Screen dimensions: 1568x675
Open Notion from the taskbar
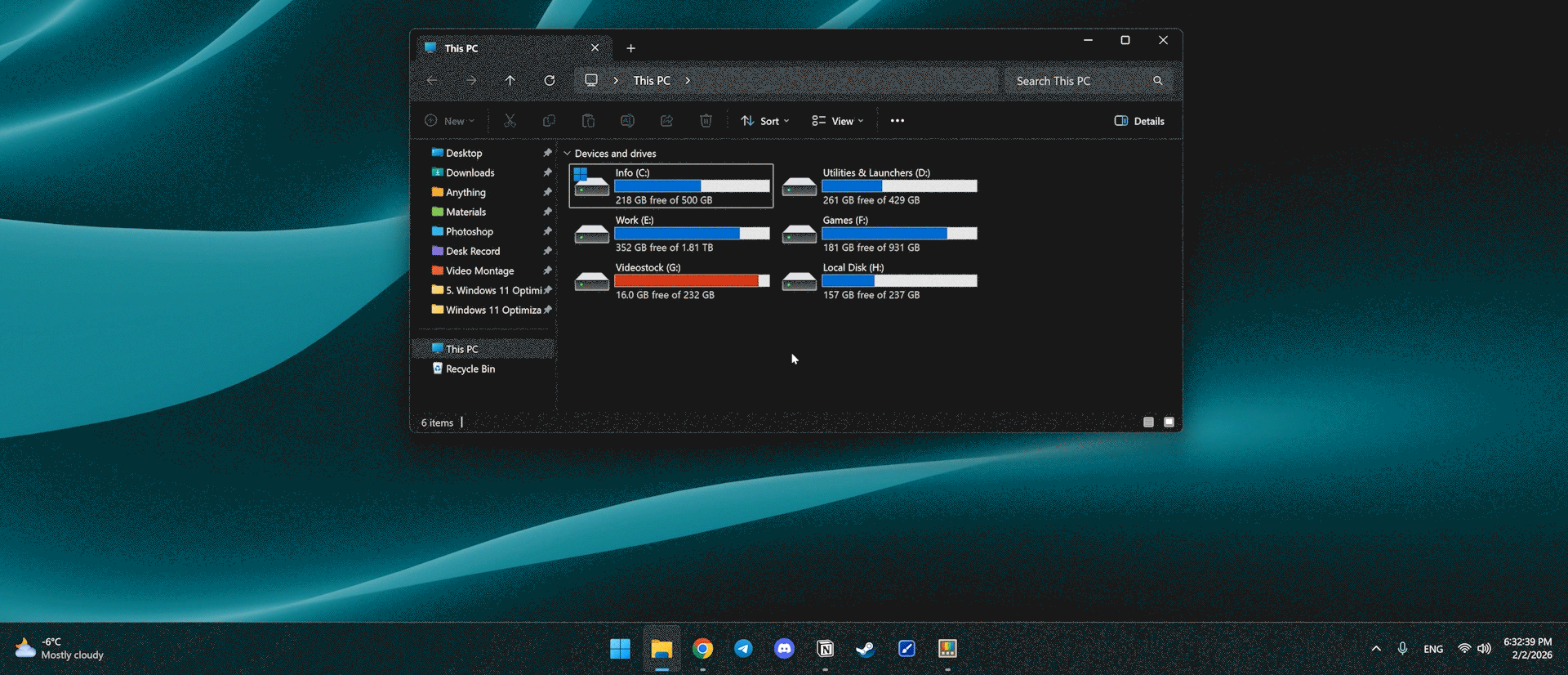[825, 649]
